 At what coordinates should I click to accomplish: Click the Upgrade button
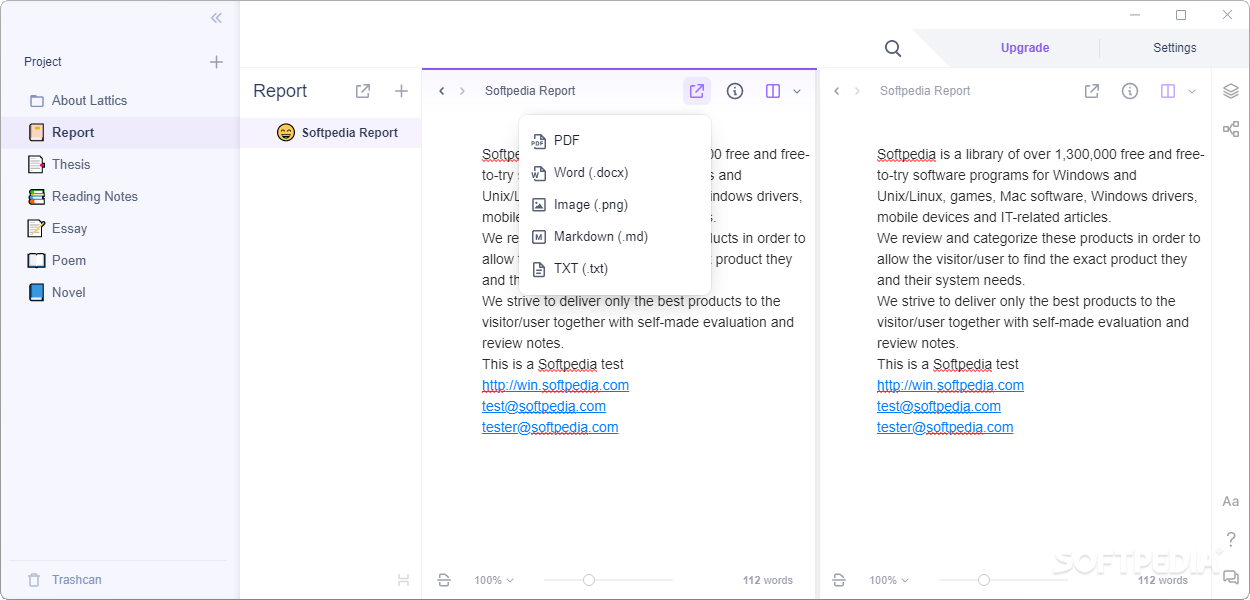1025,48
